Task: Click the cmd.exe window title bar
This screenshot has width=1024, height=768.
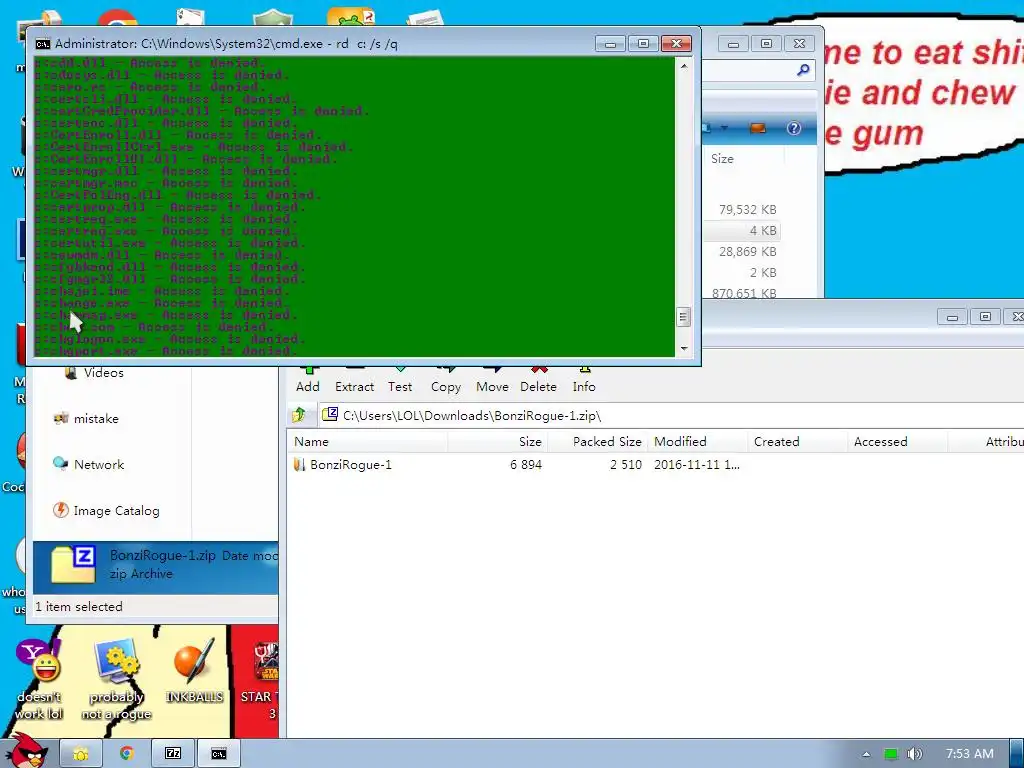Action: click(x=313, y=44)
